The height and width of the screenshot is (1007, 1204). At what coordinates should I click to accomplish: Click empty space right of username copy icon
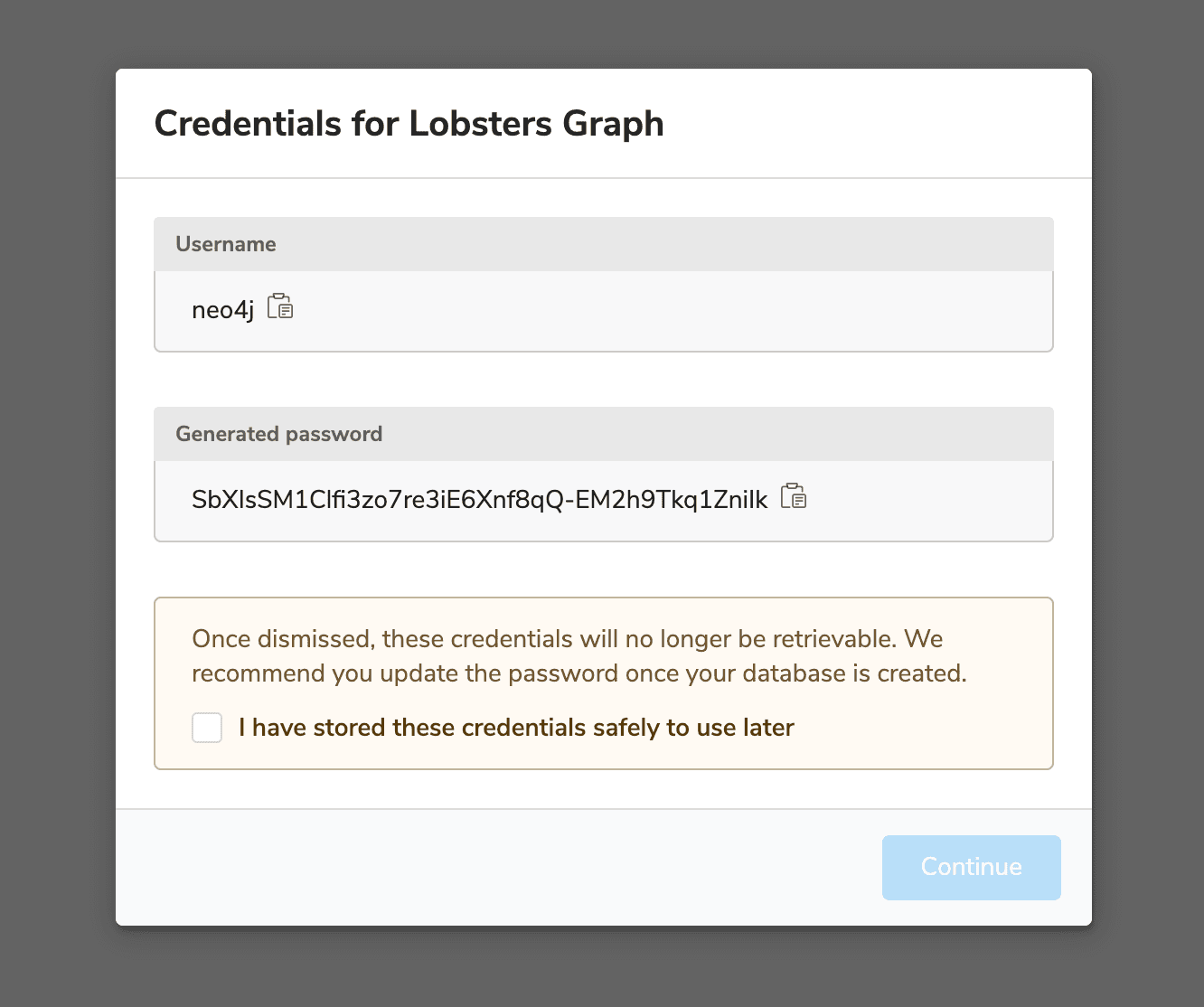[669, 310]
